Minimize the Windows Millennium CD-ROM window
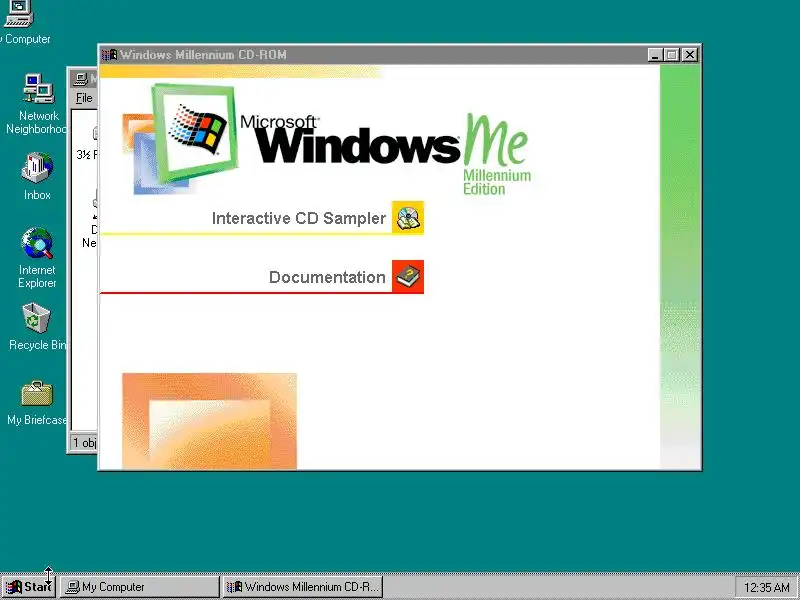The height and width of the screenshot is (600, 800). coord(655,55)
